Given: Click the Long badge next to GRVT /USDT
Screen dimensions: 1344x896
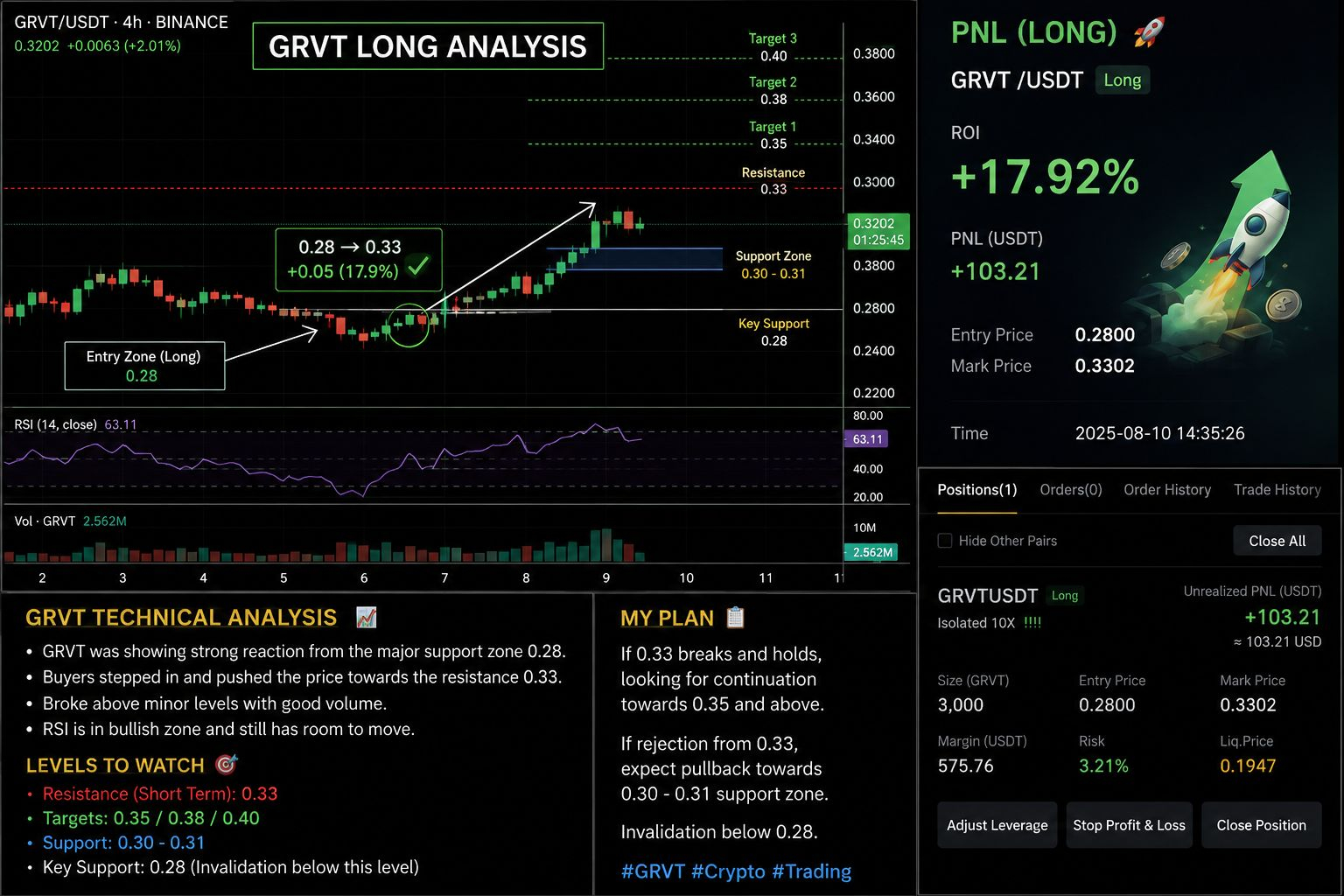Looking at the screenshot, I should pyautogui.click(x=1123, y=80).
